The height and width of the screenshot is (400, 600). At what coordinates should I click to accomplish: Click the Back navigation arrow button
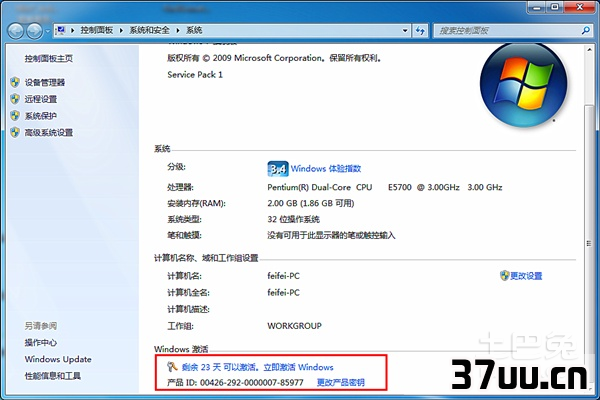(x=16, y=31)
